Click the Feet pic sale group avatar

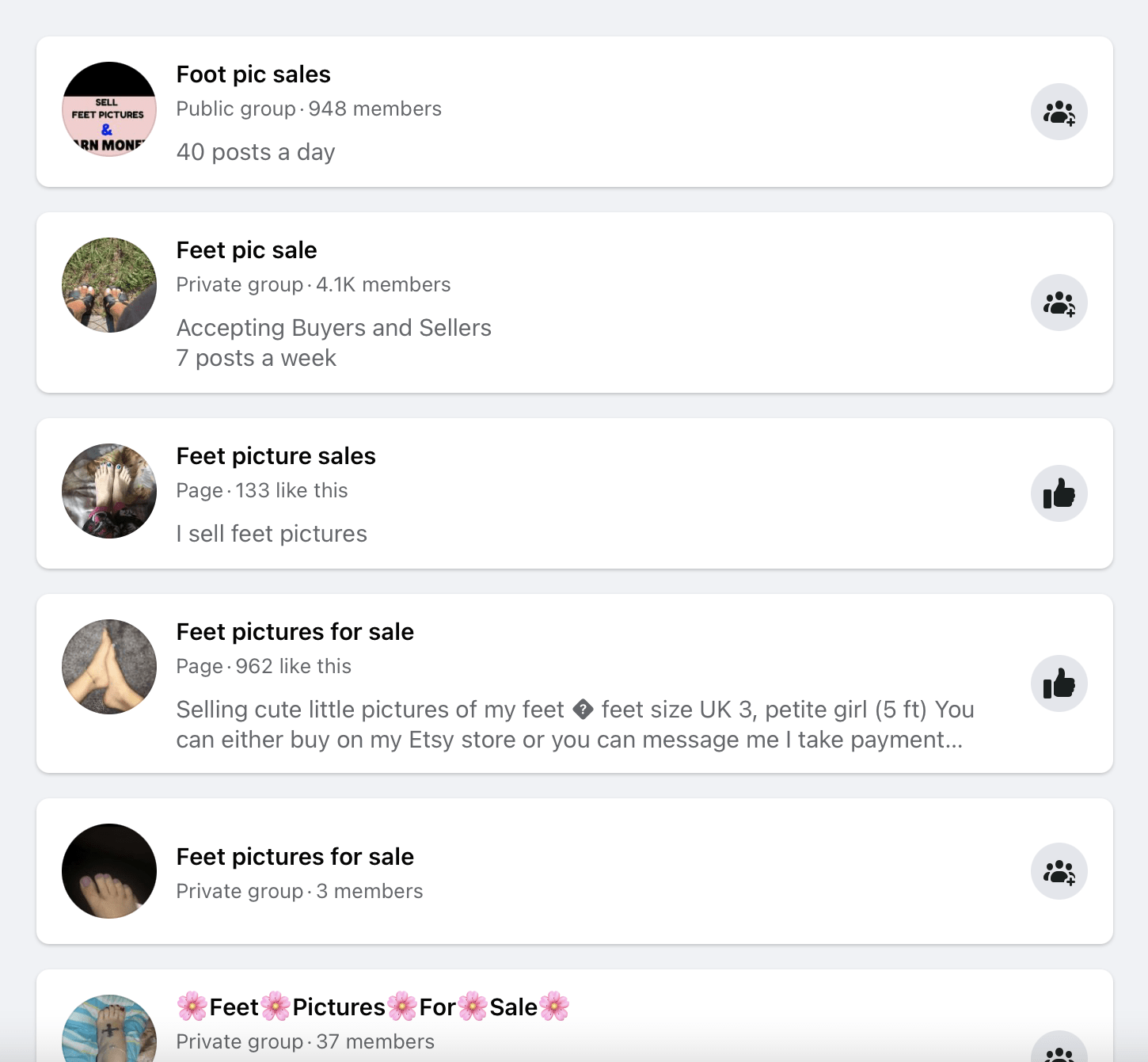coord(109,285)
